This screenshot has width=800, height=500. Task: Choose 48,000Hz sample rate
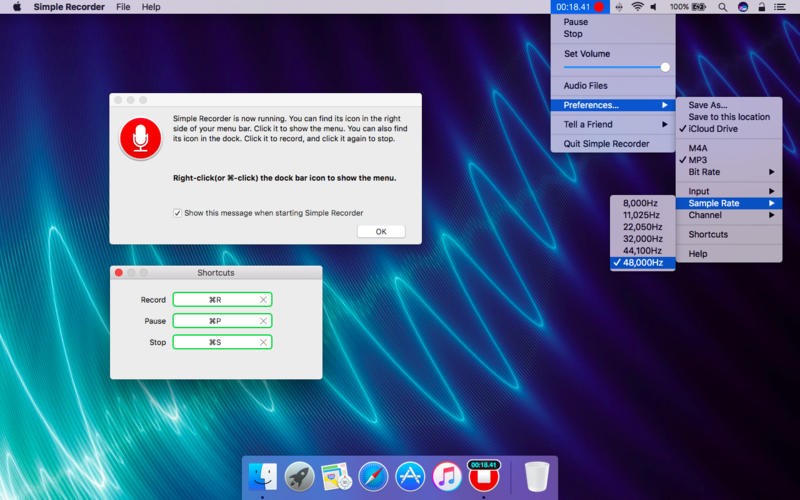pyautogui.click(x=643, y=262)
